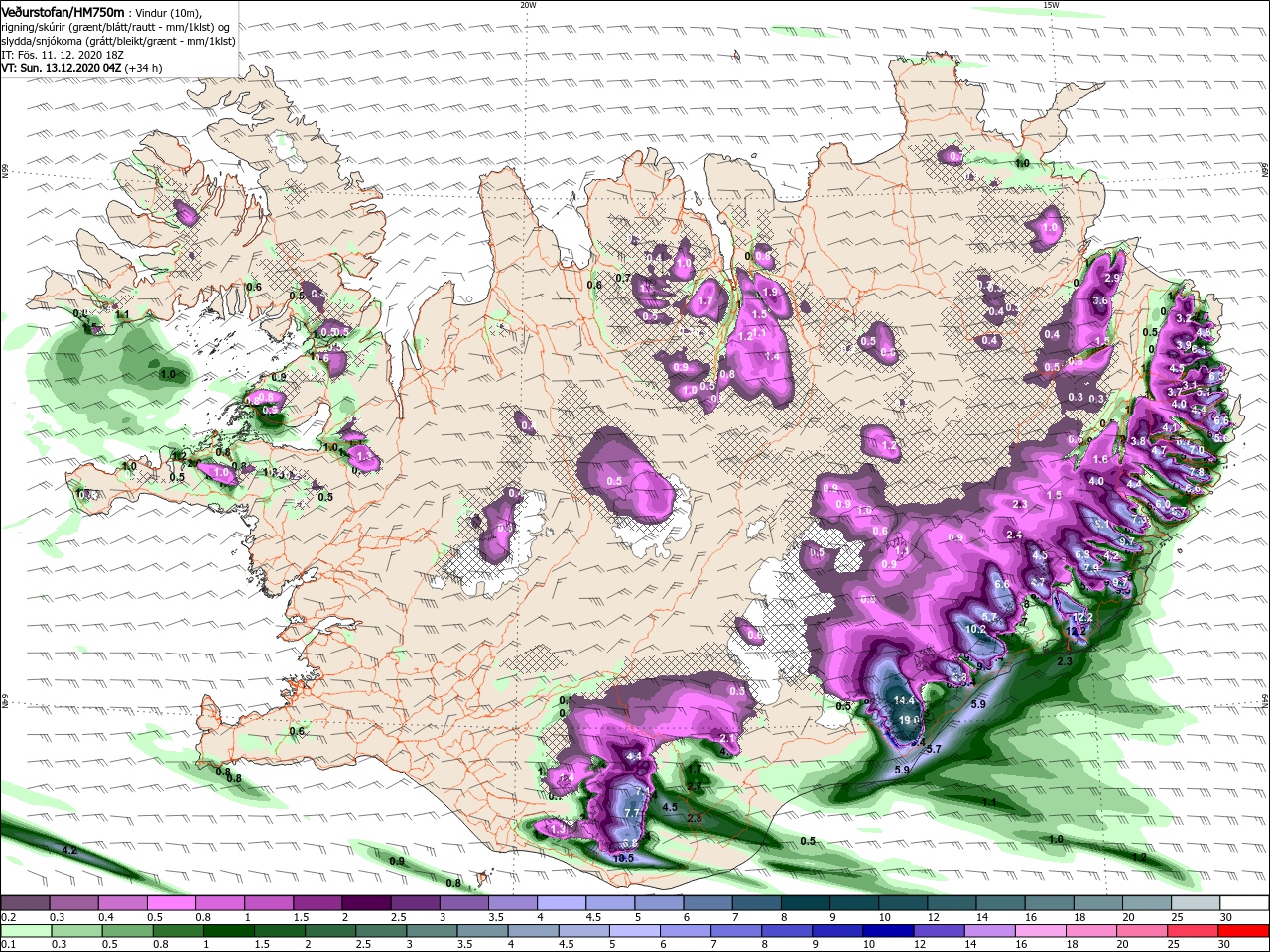The height and width of the screenshot is (952, 1270).
Task: Click the 10.2 snowfall value
Action: click(x=975, y=629)
